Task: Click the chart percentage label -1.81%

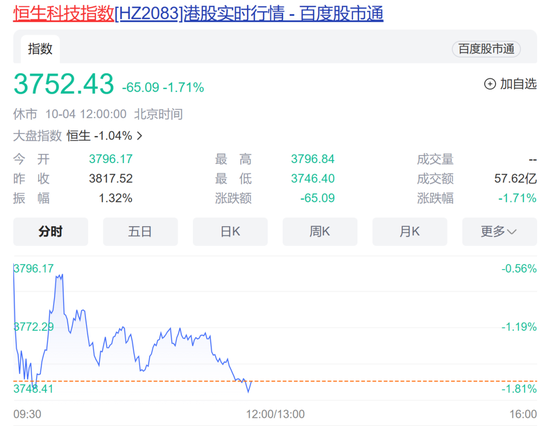Action: (x=519, y=389)
